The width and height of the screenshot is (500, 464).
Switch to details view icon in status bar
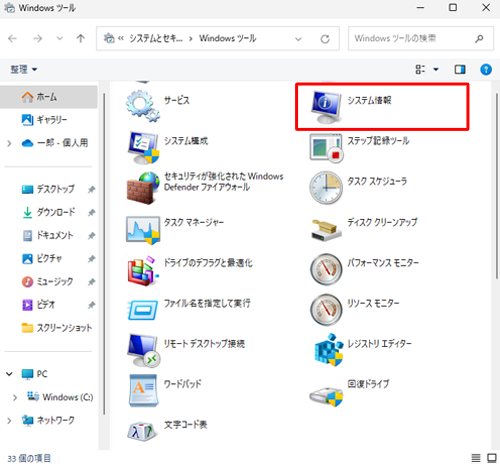[x=476, y=458]
